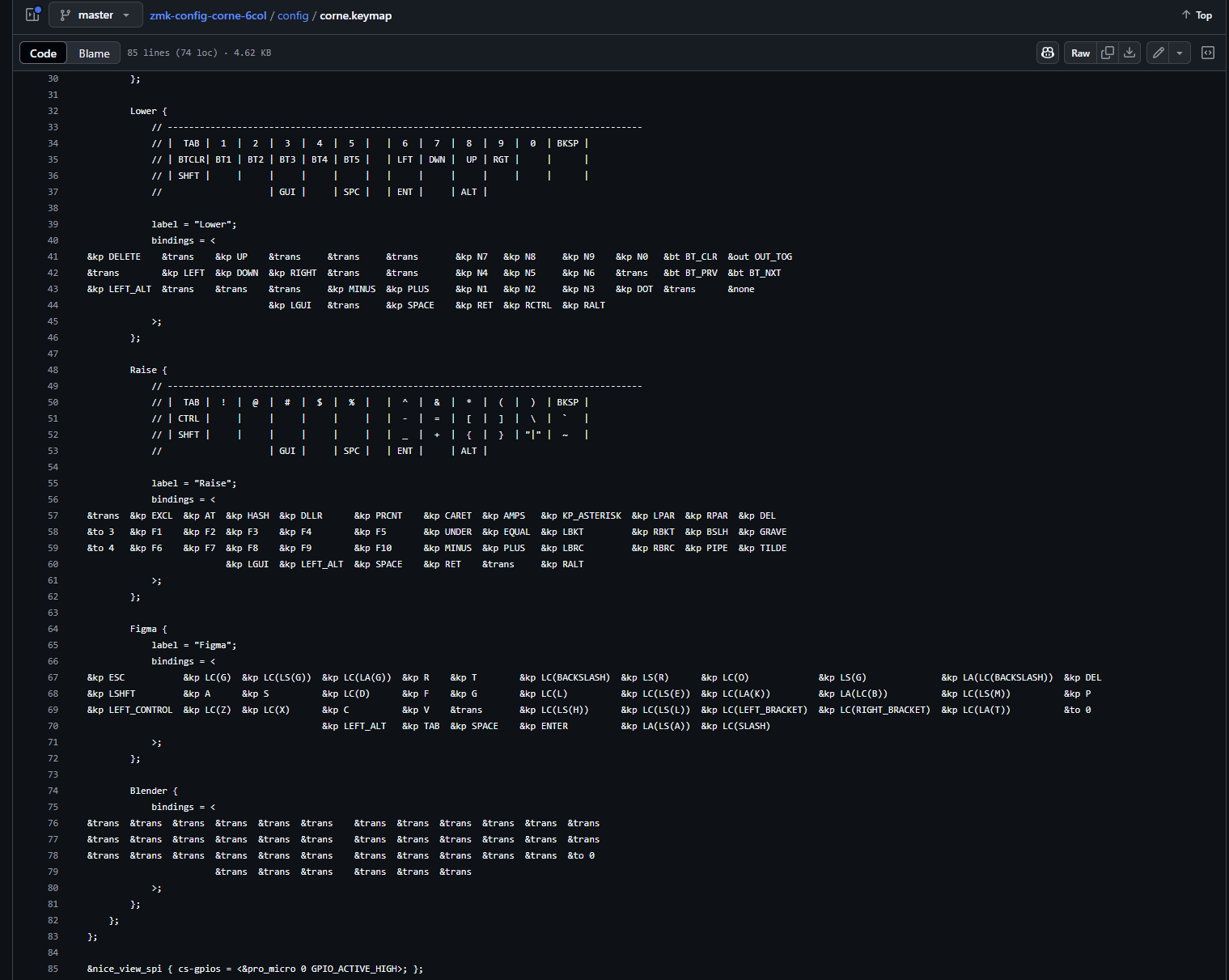
Task: Switch to the Blame view tab
Action: point(94,53)
